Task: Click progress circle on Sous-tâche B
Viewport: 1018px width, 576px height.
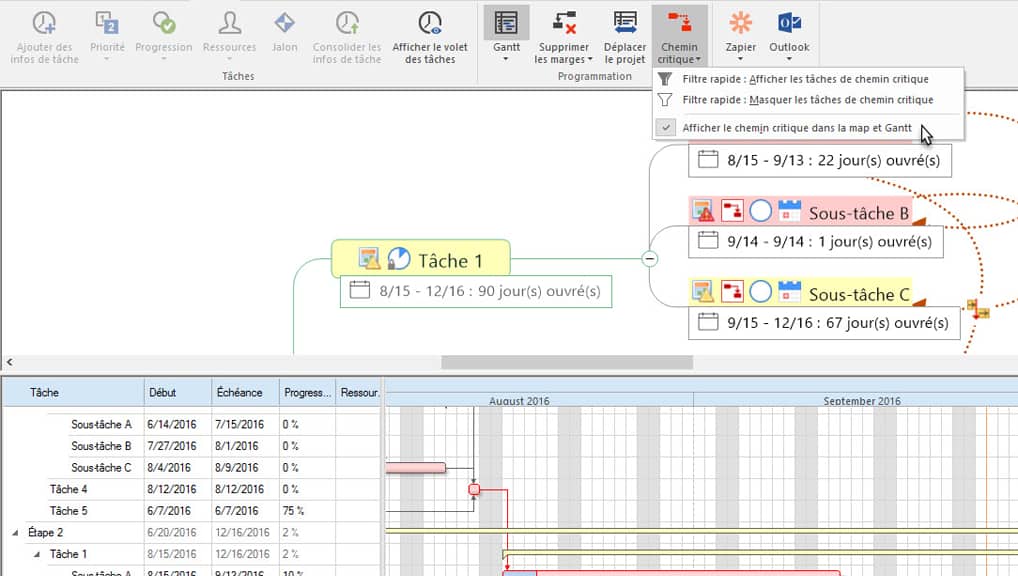Action: pos(760,211)
